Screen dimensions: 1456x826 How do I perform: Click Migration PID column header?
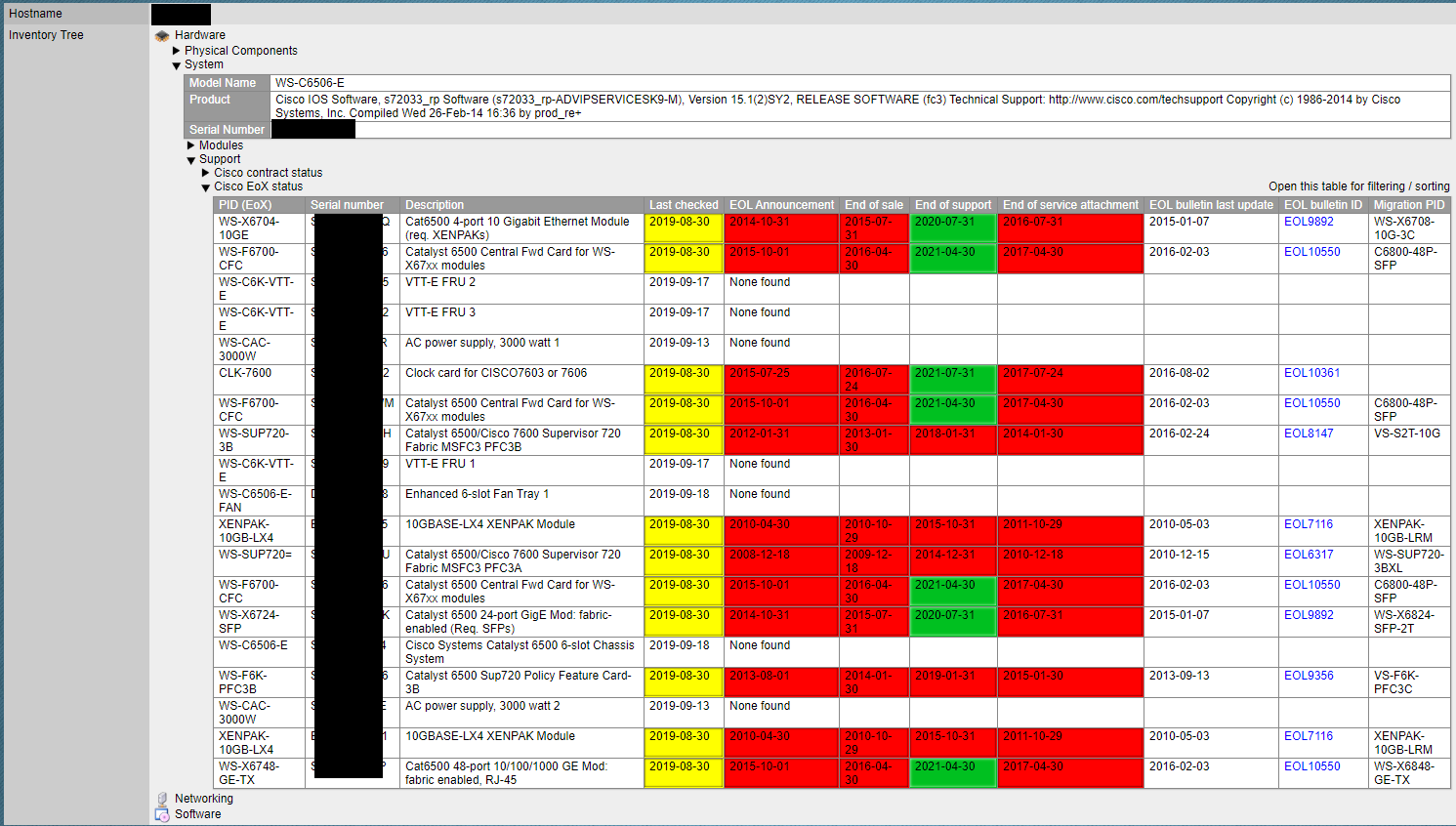tap(1409, 205)
